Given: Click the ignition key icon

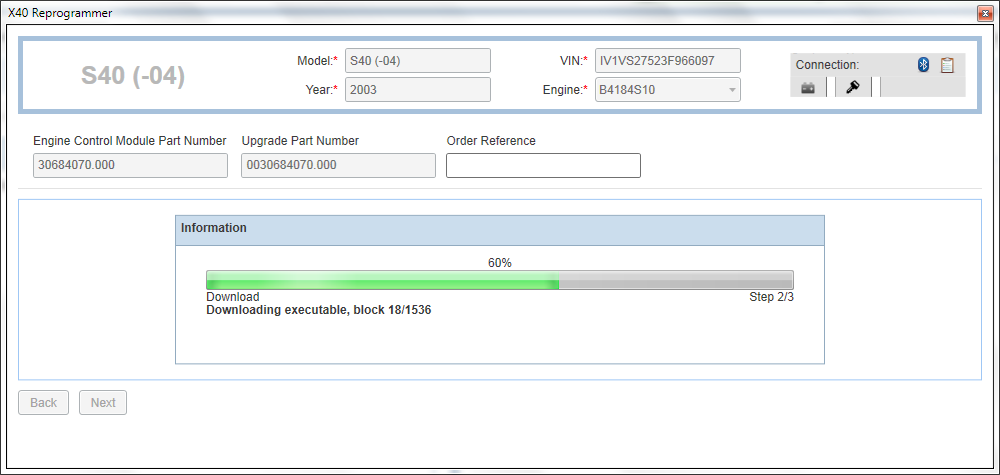Looking at the screenshot, I should tap(853, 87).
